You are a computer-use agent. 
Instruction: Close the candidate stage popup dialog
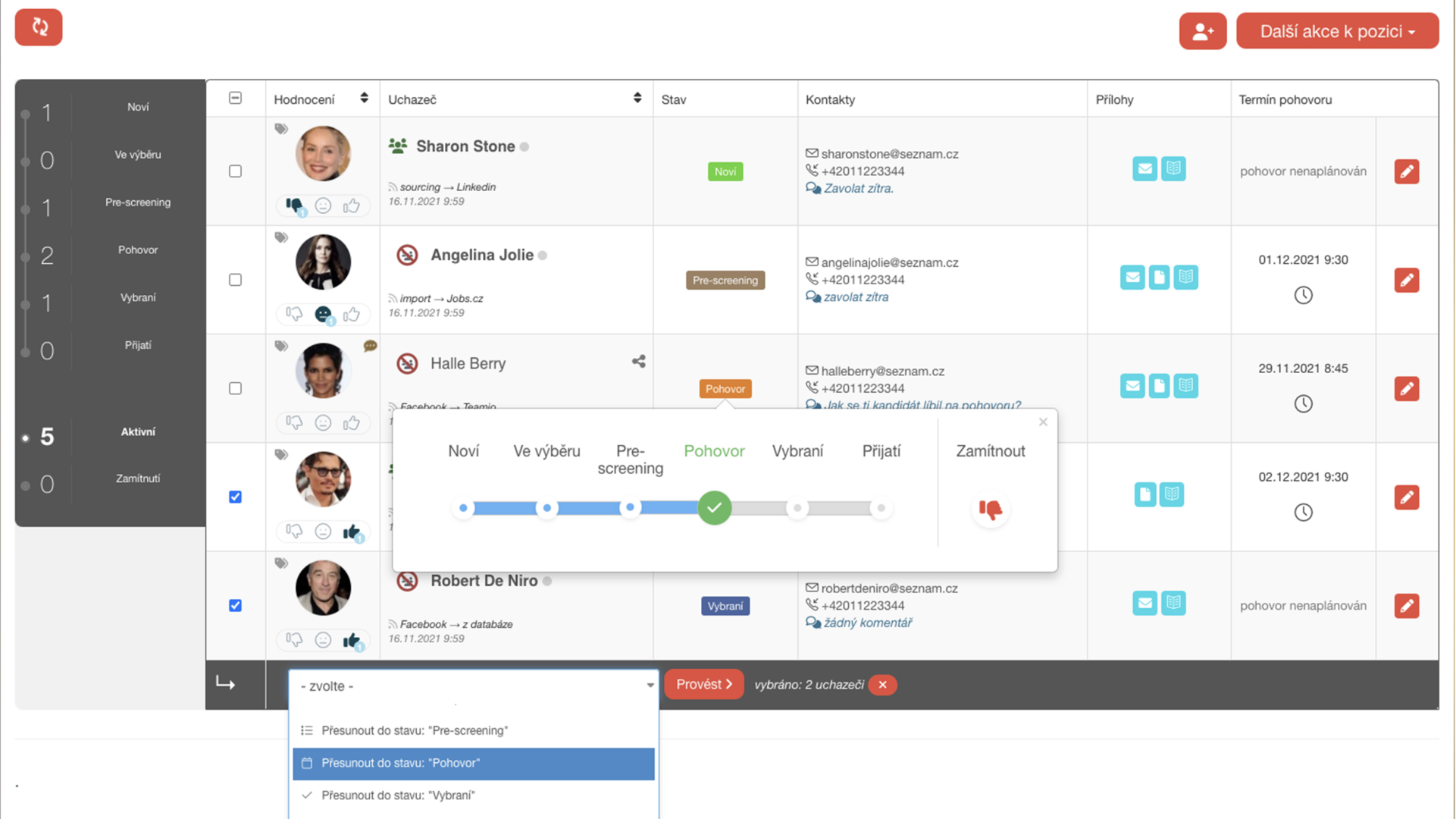pyautogui.click(x=1043, y=422)
